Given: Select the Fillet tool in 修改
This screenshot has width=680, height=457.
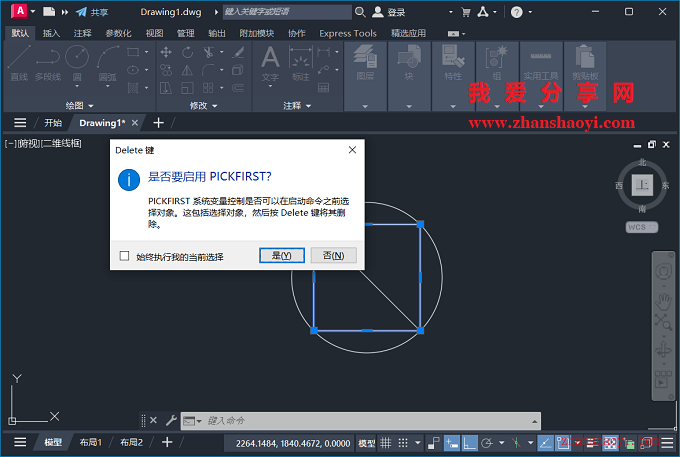Looking at the screenshot, I should tap(209, 70).
